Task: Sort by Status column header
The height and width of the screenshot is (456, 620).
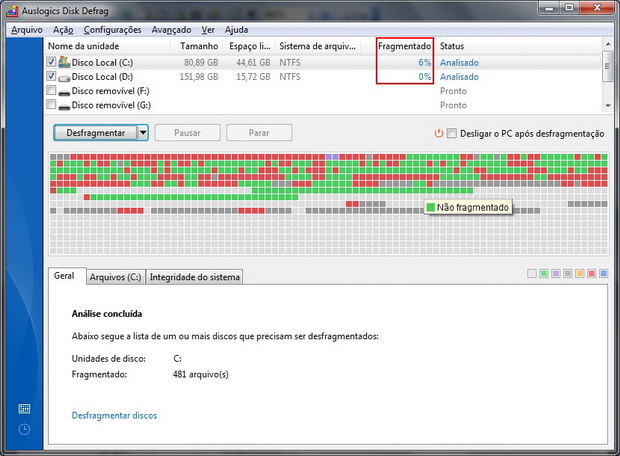Action: click(518, 46)
